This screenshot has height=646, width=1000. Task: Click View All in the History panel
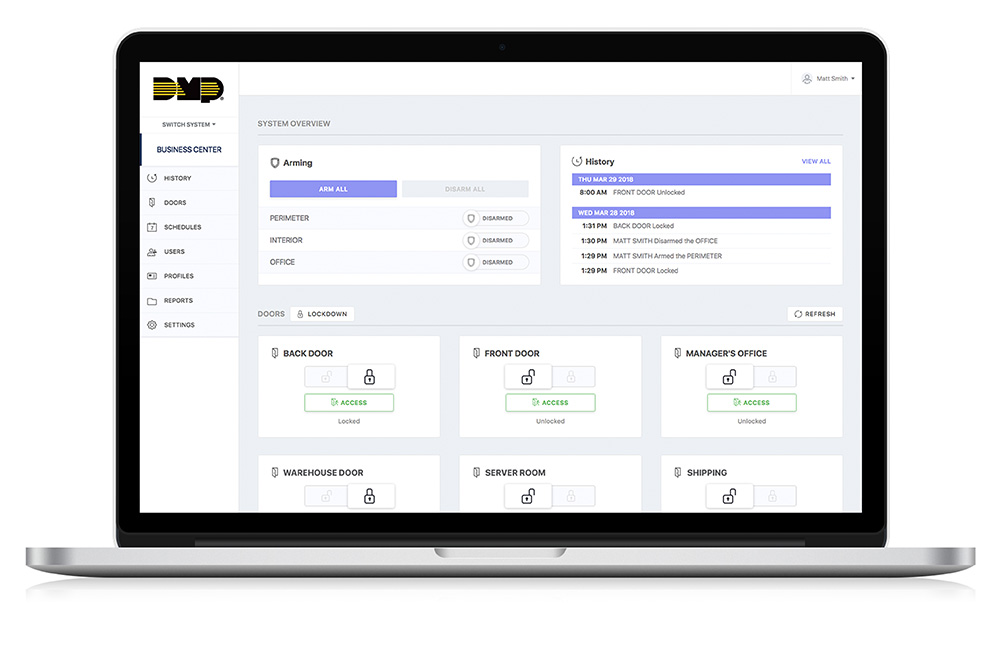point(815,161)
